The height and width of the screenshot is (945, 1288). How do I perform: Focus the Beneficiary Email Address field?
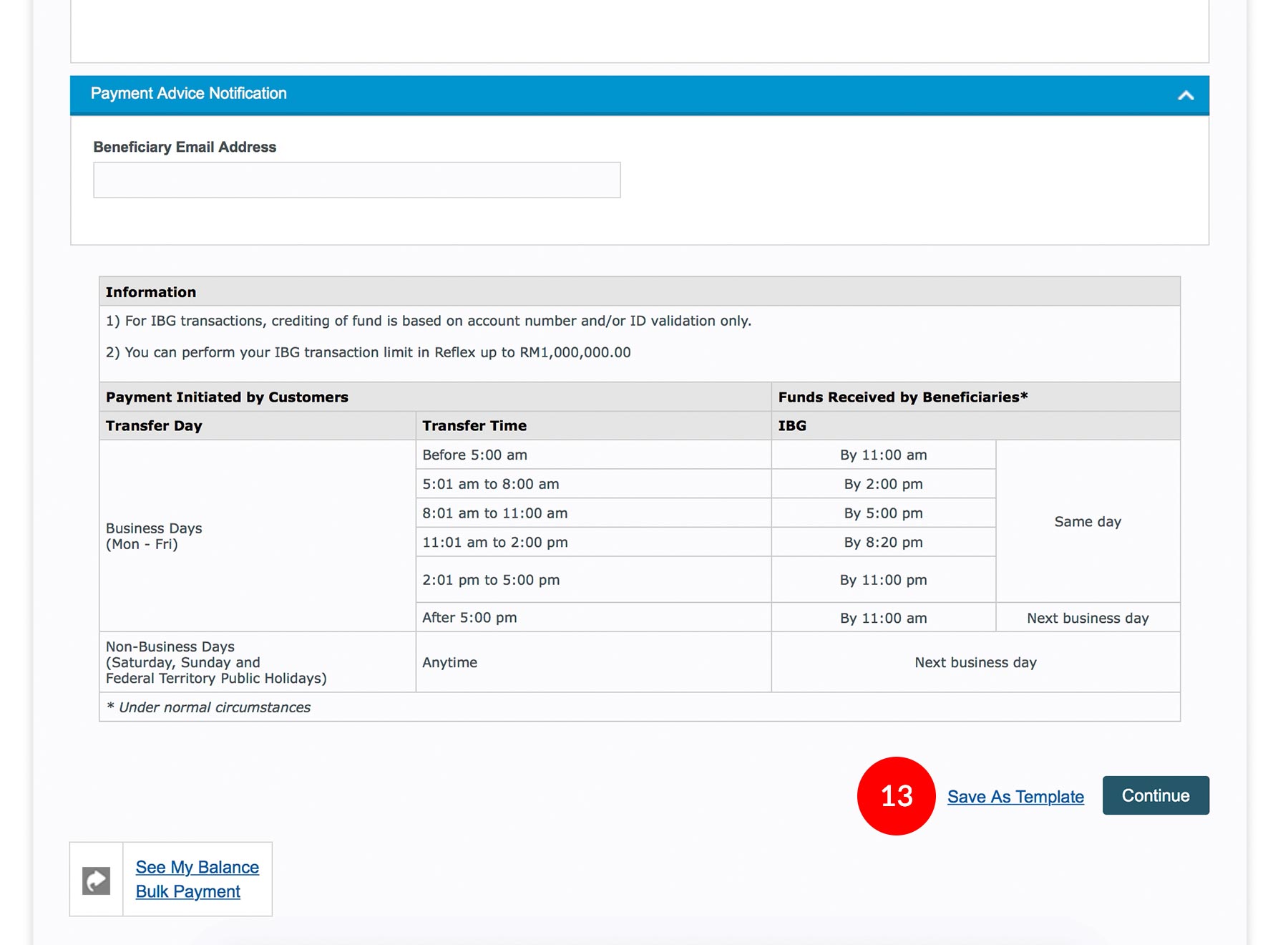pyautogui.click(x=356, y=180)
